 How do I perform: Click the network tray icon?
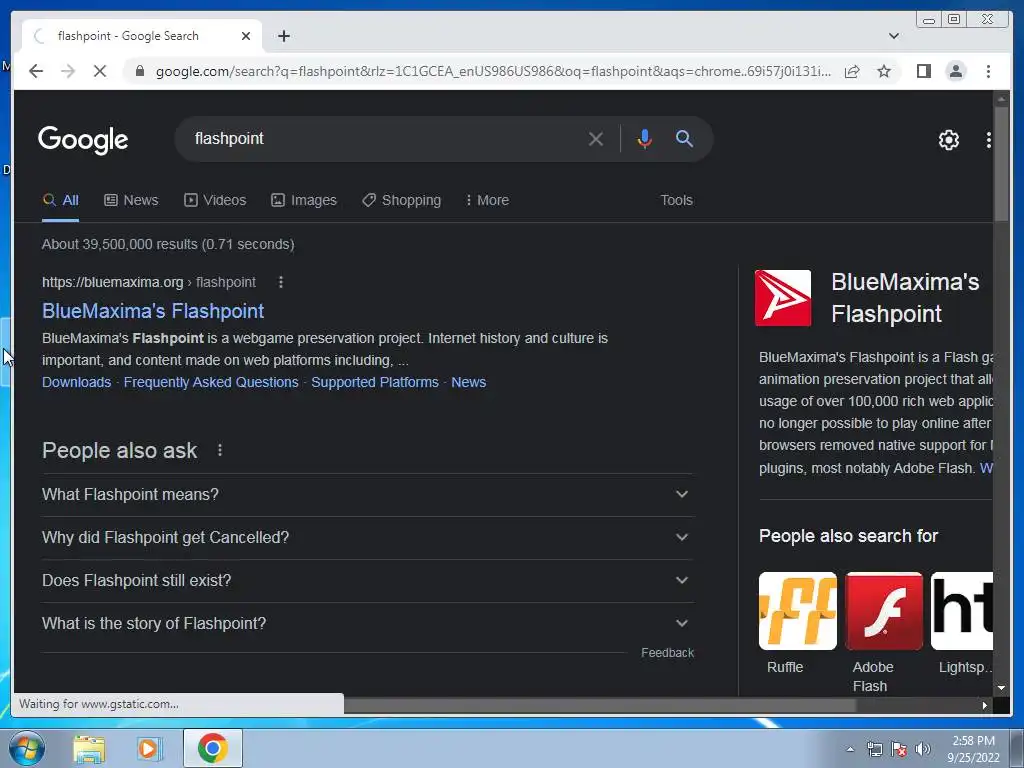[x=874, y=749]
